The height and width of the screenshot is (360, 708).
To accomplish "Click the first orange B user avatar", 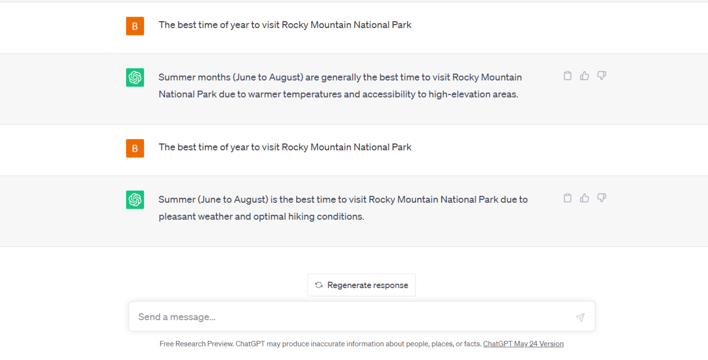I will tap(135, 26).
